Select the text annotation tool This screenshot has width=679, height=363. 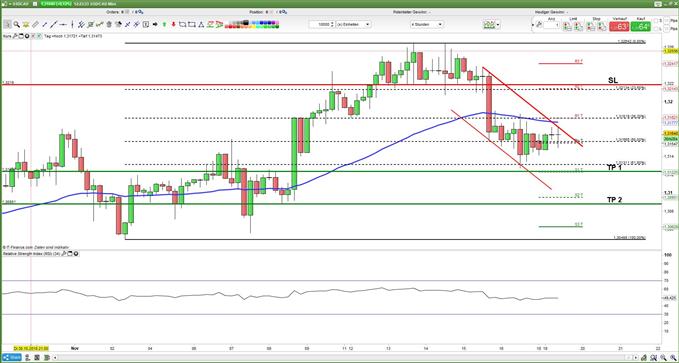(146, 24)
